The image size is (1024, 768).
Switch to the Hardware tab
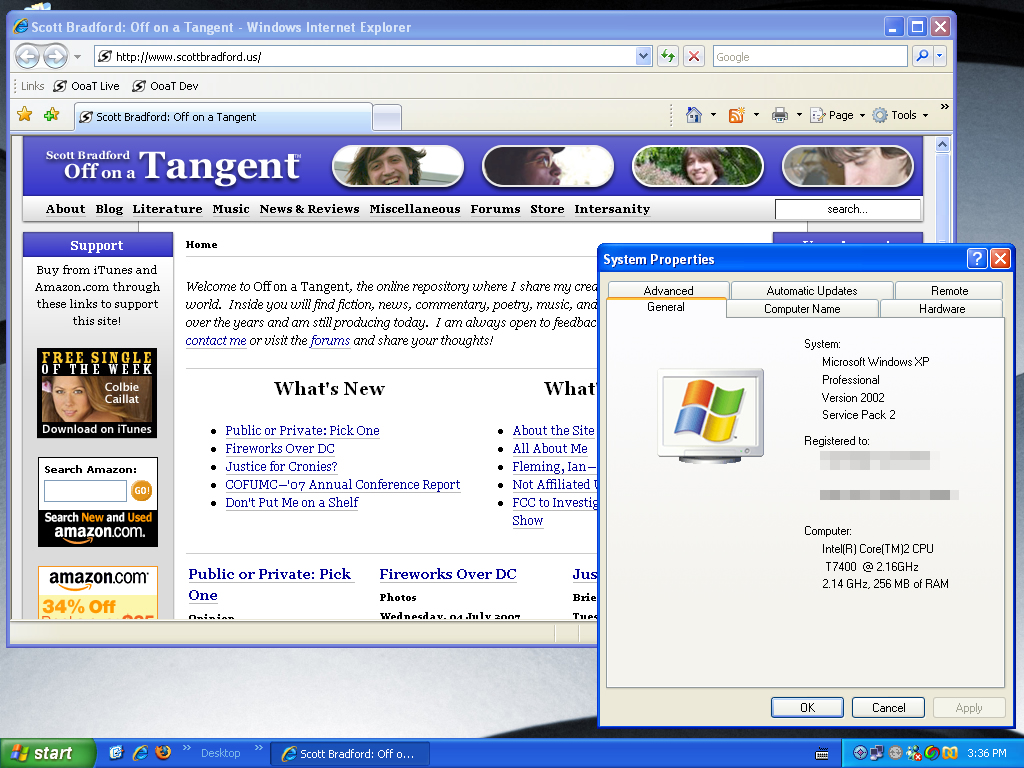click(941, 309)
